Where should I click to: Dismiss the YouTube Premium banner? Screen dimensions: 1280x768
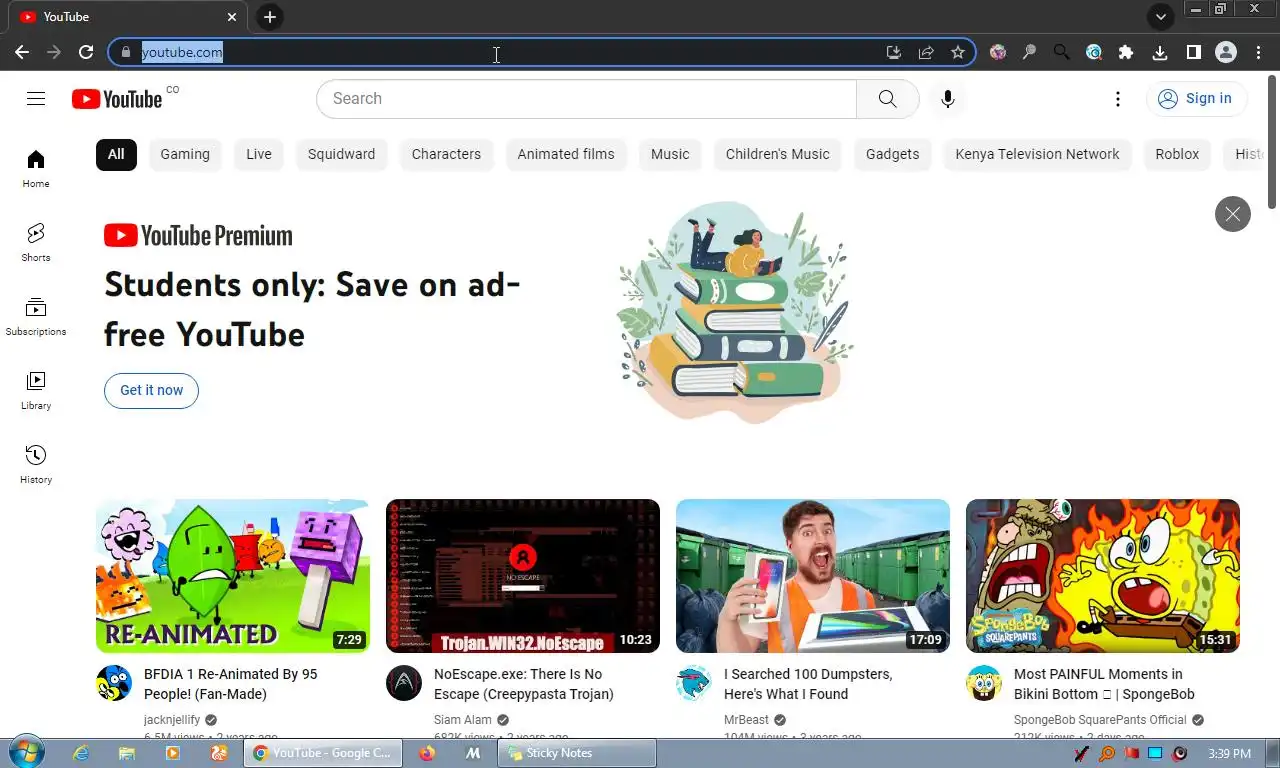click(1232, 214)
